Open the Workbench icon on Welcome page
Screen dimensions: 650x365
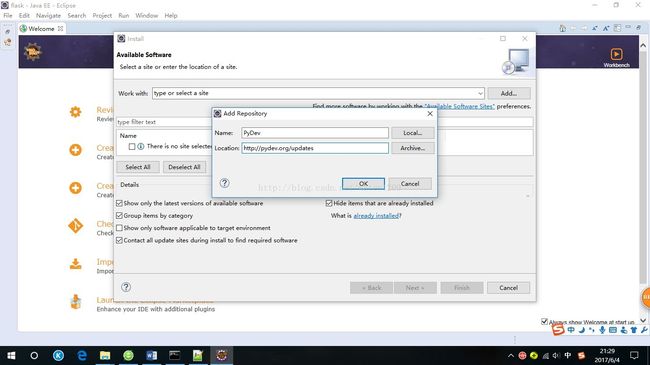tap(616, 57)
